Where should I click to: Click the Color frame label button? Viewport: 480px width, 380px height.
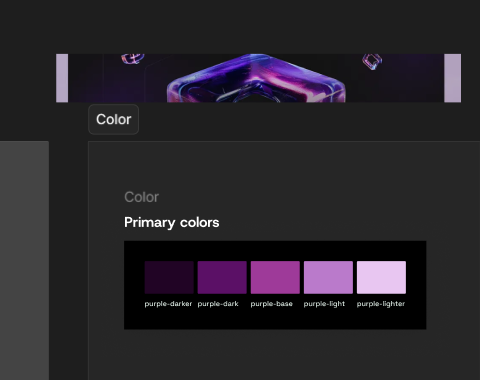114,119
